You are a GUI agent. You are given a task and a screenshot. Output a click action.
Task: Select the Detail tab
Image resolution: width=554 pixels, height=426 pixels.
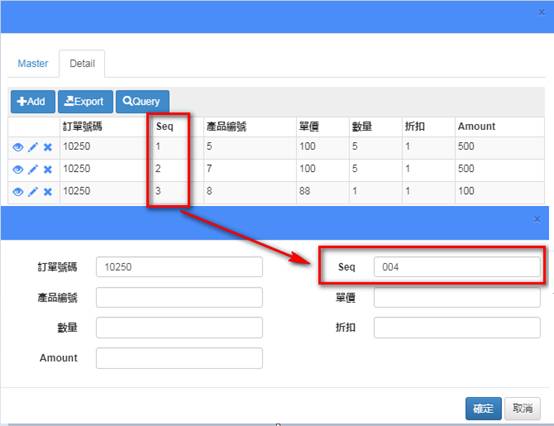pos(82,64)
